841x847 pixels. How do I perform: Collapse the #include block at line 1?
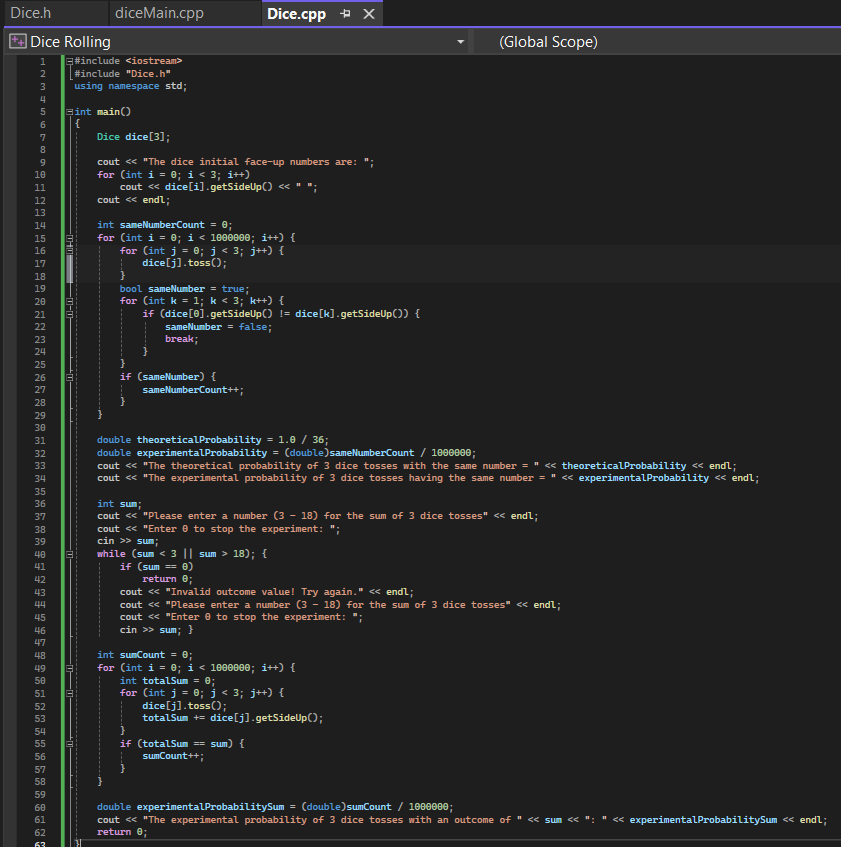(70, 62)
